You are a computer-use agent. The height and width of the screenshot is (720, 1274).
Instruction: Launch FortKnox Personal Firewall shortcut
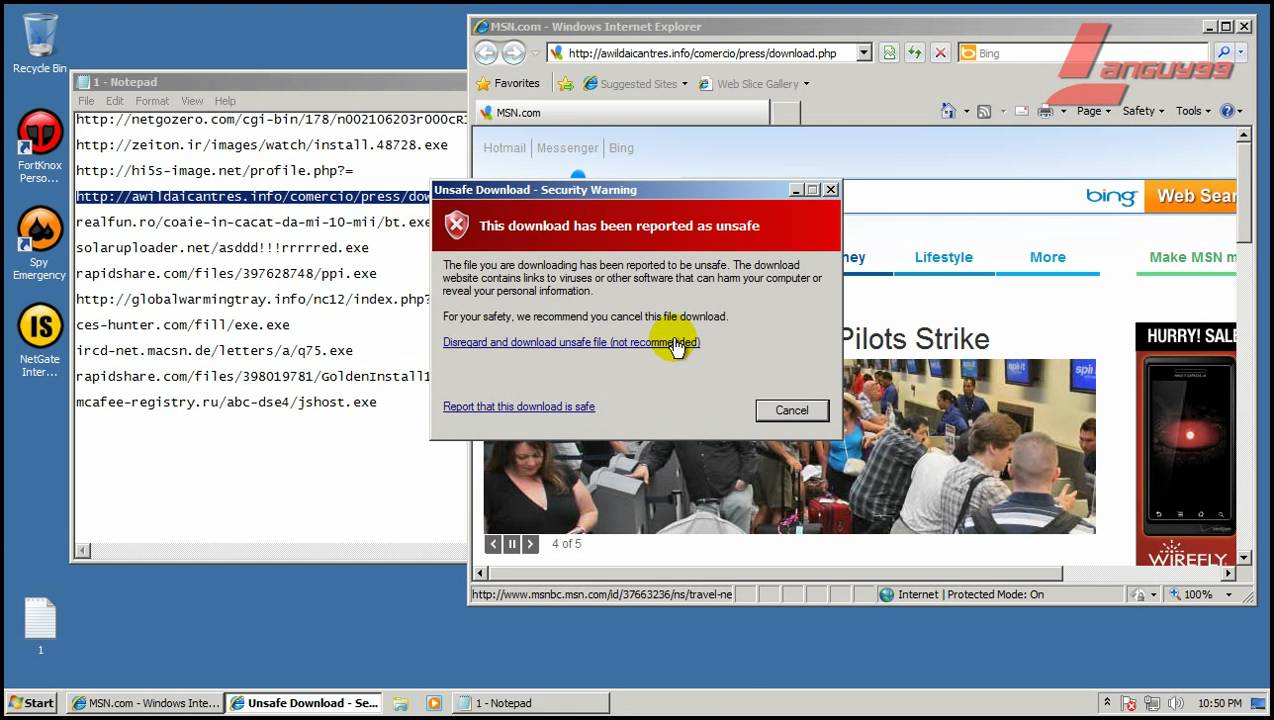(40, 146)
